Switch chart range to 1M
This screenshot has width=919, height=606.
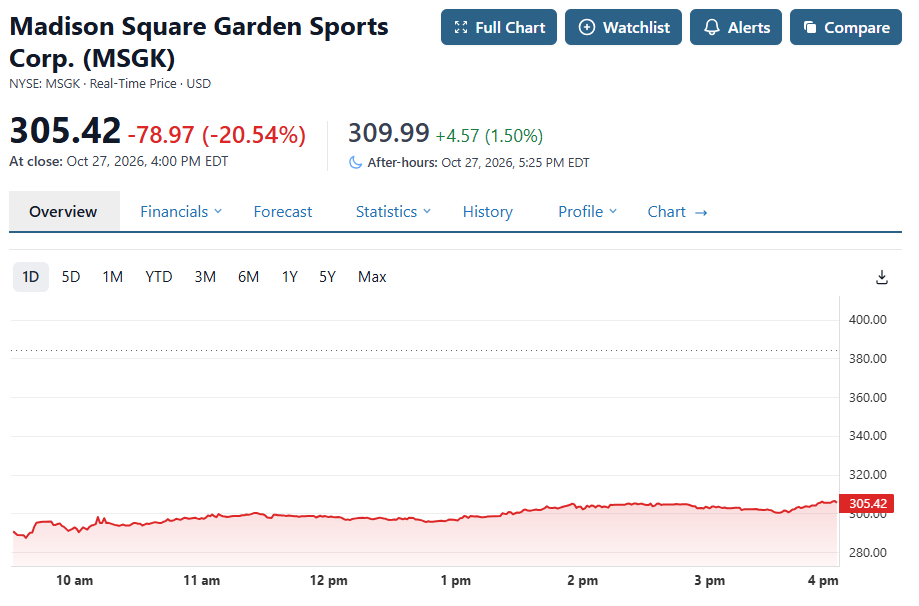[113, 277]
